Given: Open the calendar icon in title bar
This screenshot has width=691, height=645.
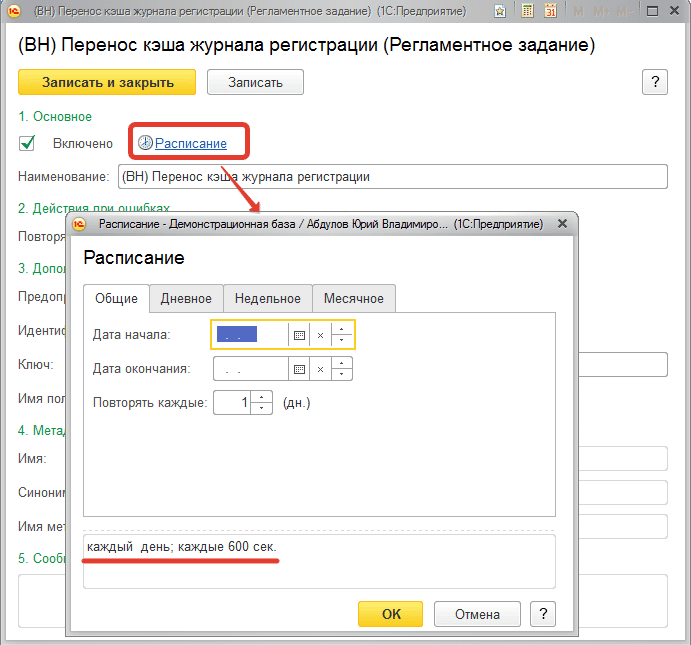Looking at the screenshot, I should pos(550,11).
